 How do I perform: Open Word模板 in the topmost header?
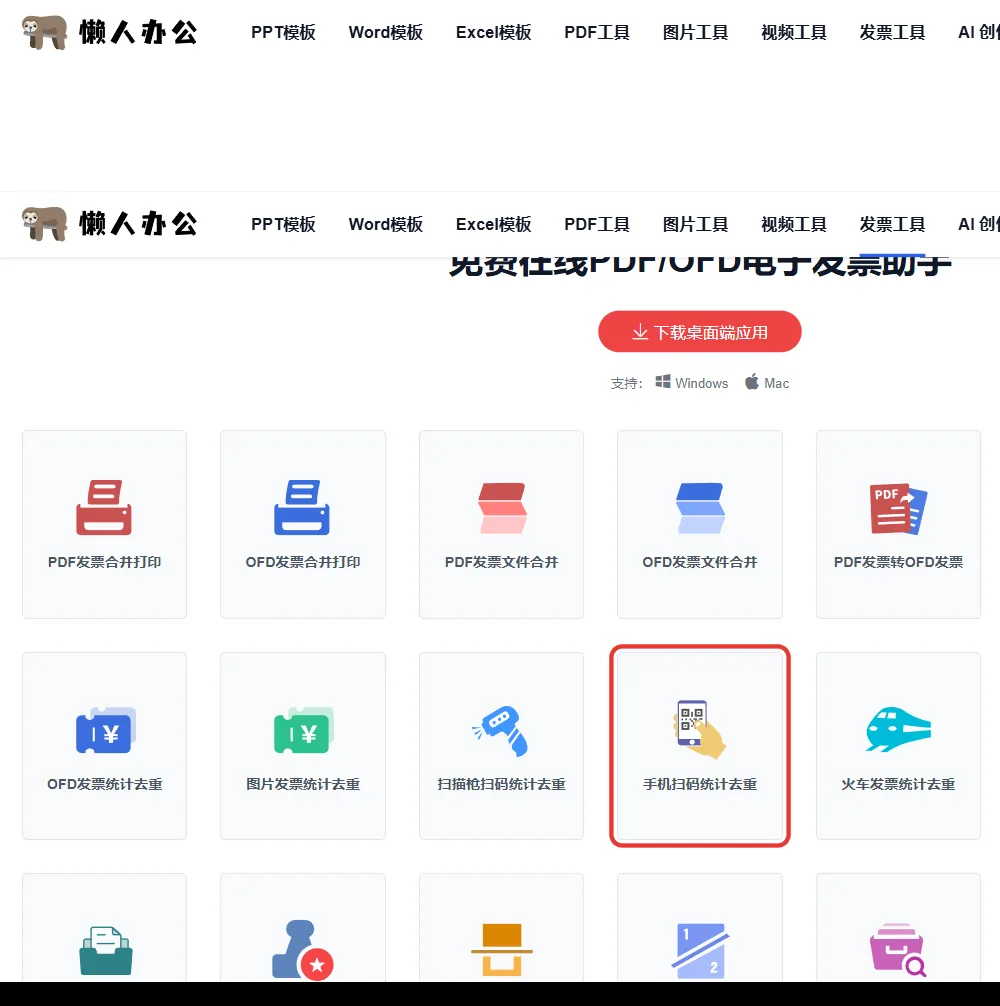386,32
